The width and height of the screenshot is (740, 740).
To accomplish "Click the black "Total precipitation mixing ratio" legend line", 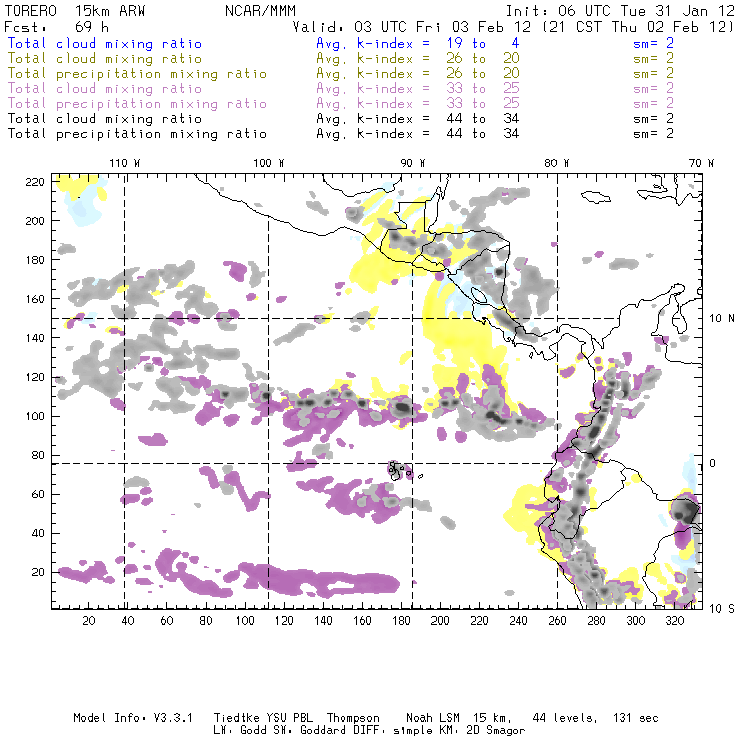I will click(137, 135).
